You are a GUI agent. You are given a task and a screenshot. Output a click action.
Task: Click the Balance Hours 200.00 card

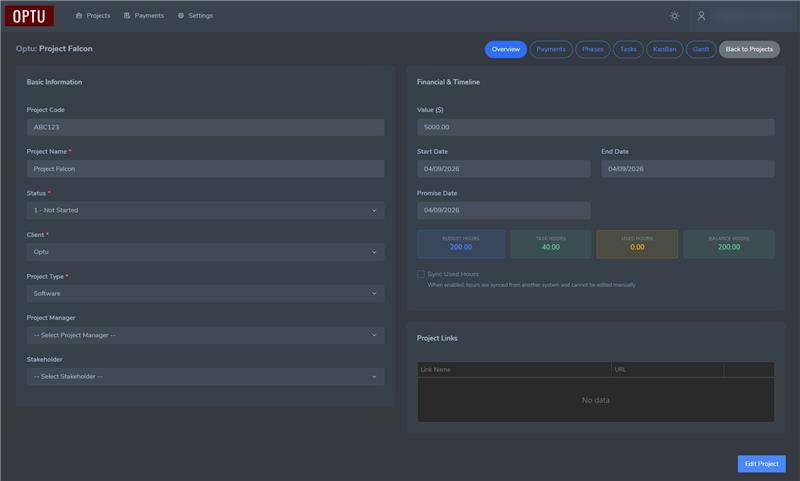click(x=729, y=244)
